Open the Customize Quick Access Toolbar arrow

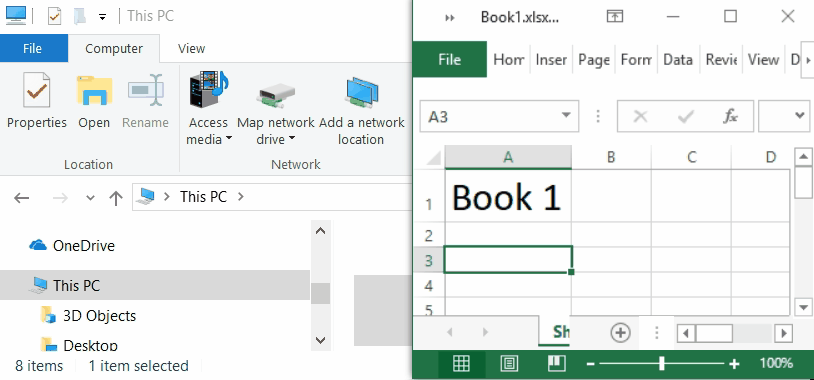[102, 17]
